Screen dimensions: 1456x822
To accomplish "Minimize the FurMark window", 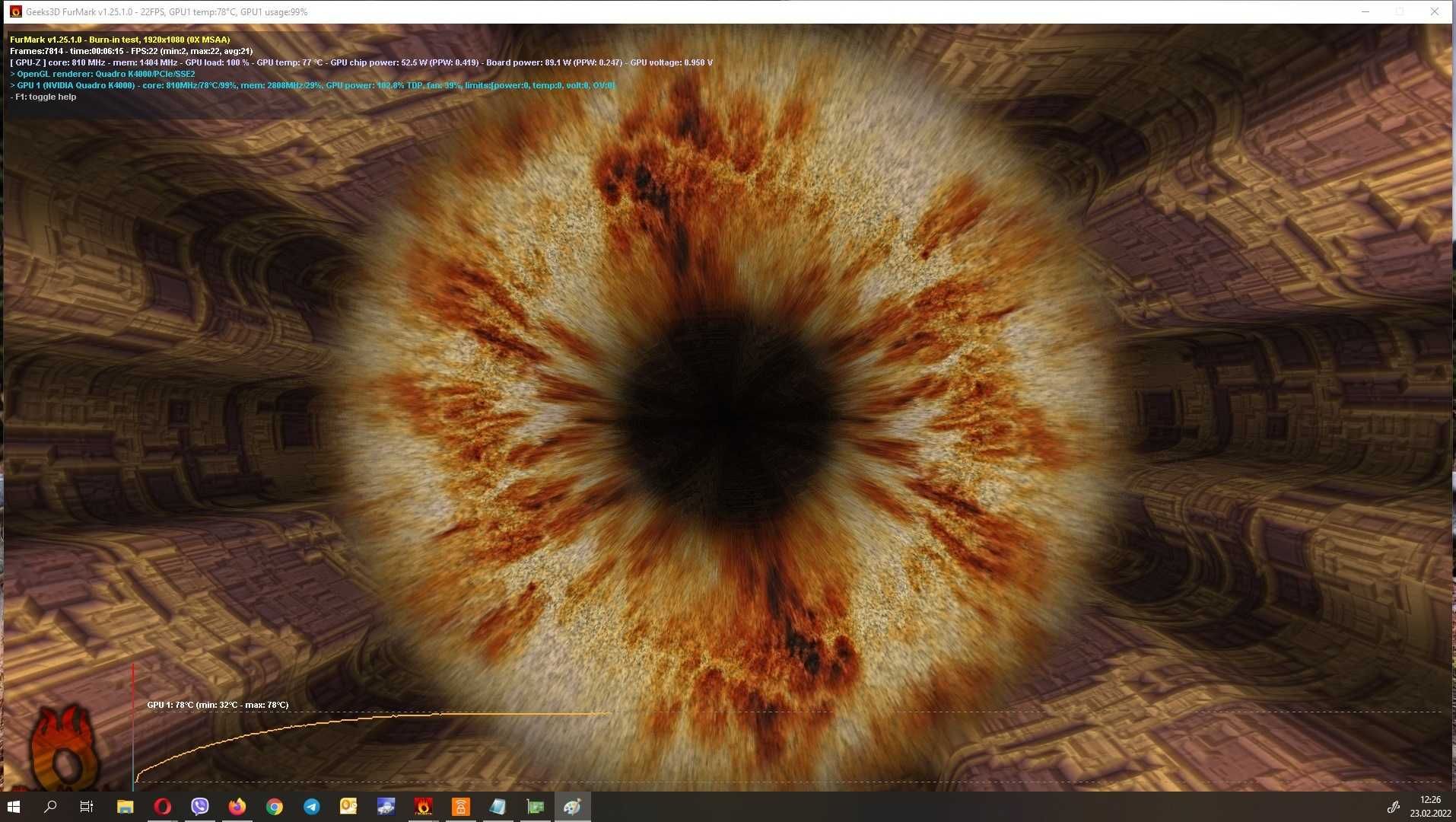I will [x=1365, y=11].
